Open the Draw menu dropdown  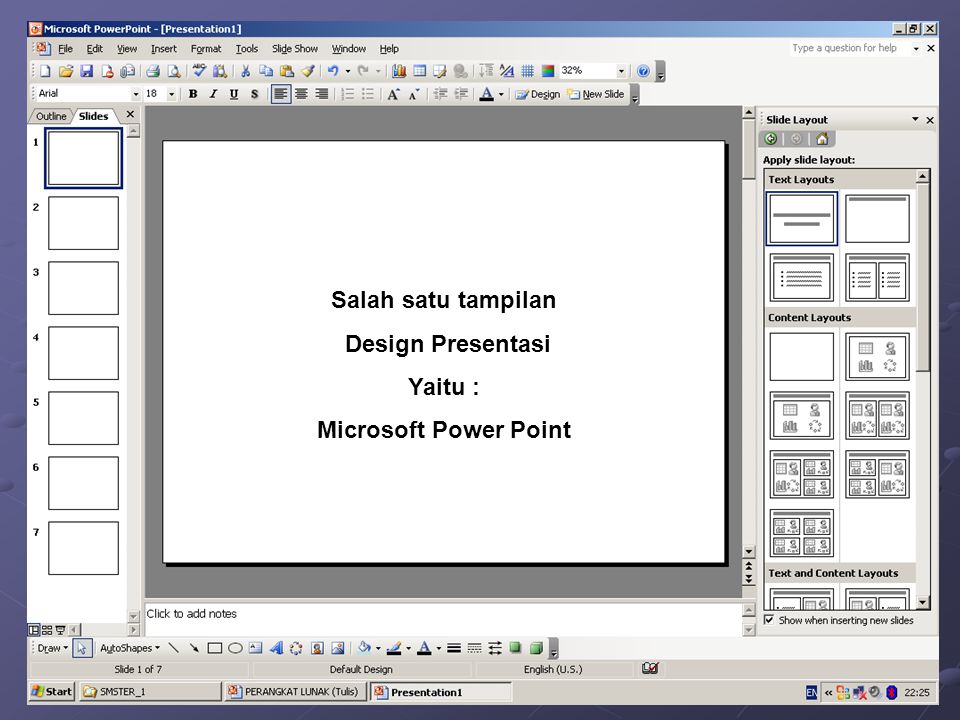click(53, 648)
